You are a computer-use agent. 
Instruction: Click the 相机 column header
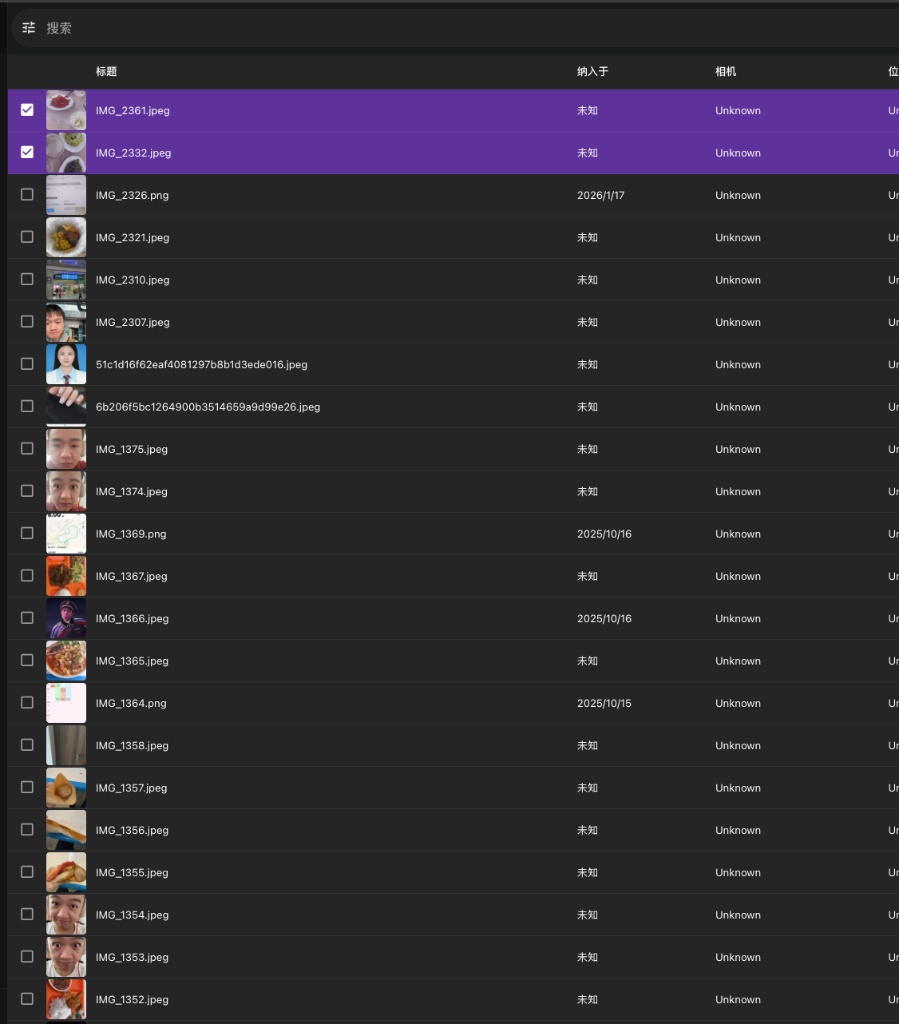point(726,72)
